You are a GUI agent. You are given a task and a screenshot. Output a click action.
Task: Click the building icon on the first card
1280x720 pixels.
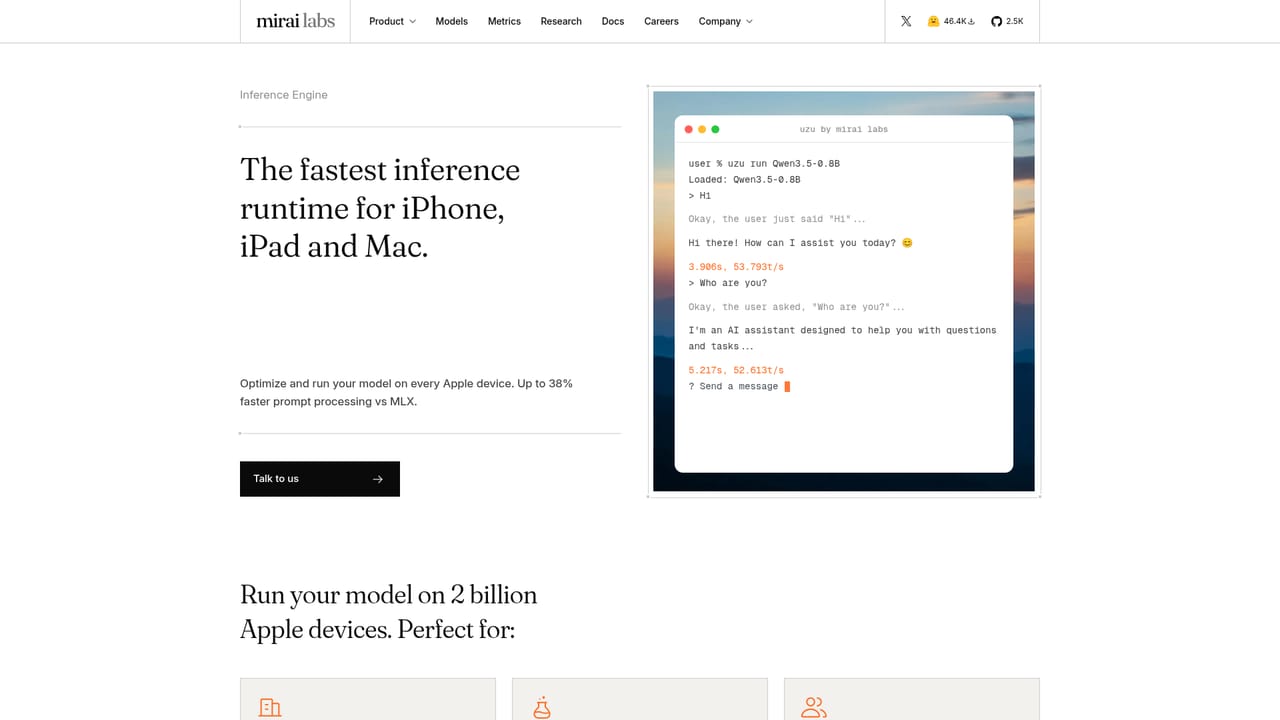pos(269,708)
